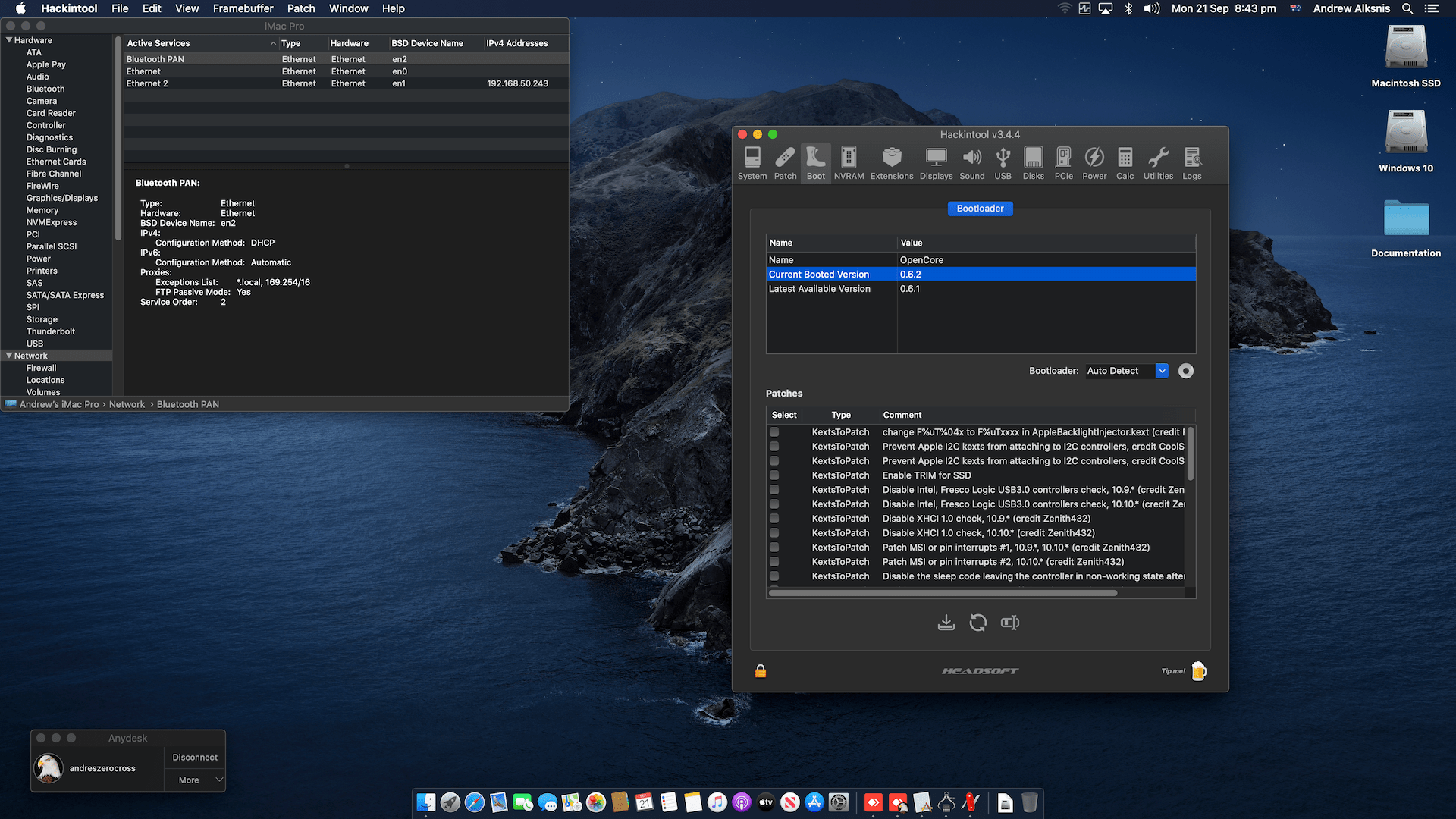Check the Enable TRIM for SSD patch
The height and width of the screenshot is (819, 1456).
coord(774,475)
